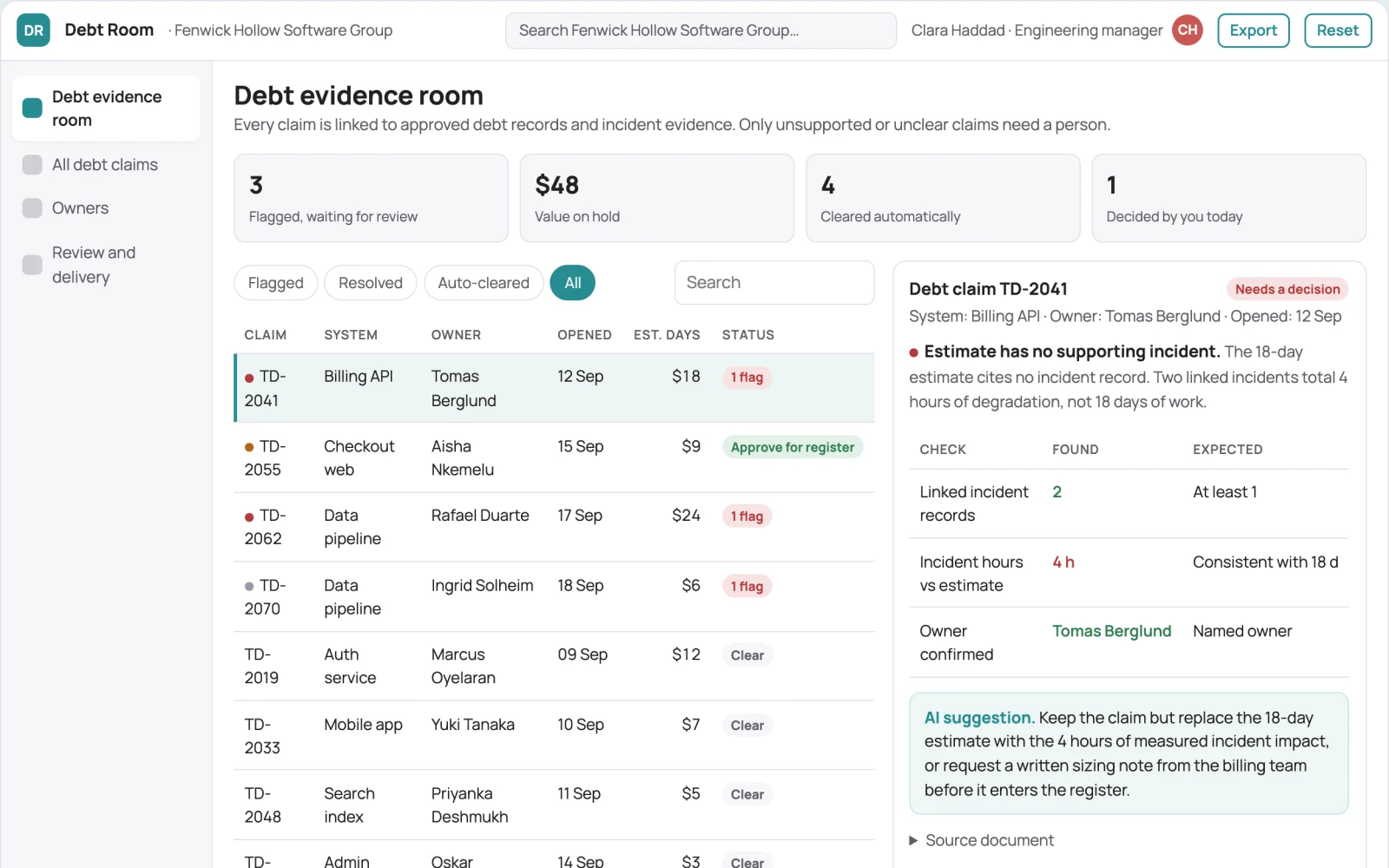Select claim row TD-2055
The image size is (1389, 868).
pos(555,457)
